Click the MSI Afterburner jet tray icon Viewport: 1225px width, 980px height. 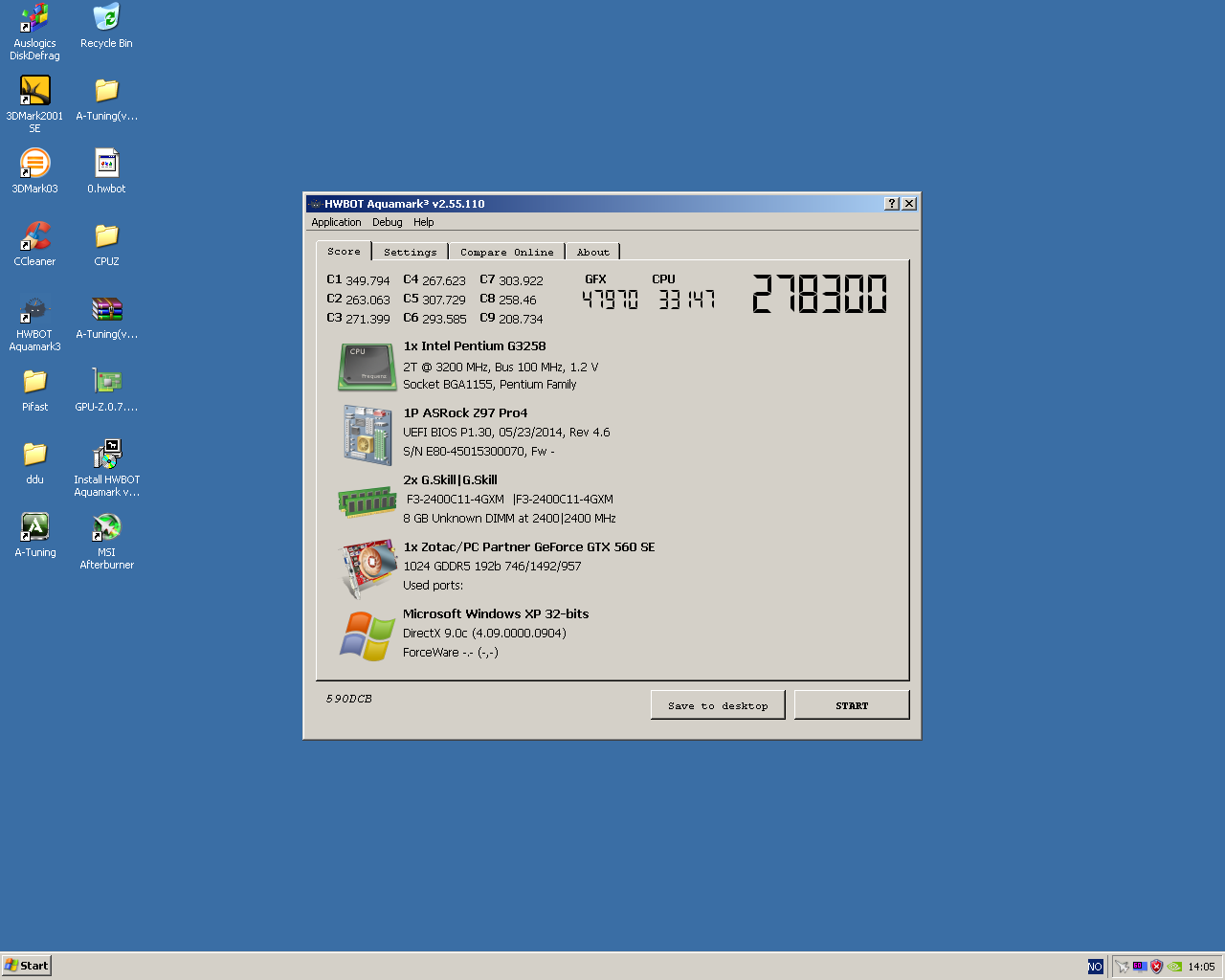[x=1123, y=967]
